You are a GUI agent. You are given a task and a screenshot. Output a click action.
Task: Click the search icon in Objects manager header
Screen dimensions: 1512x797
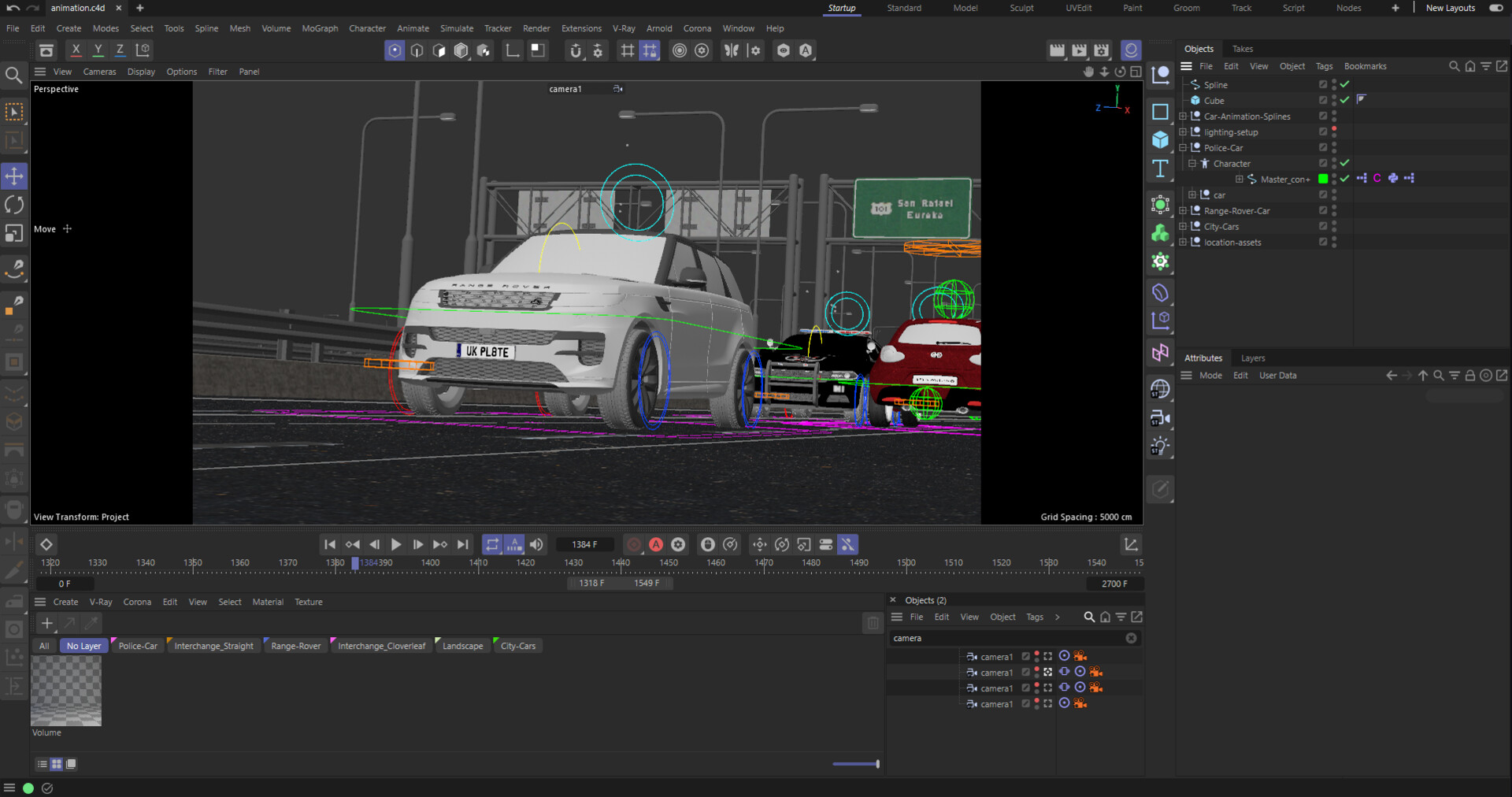tap(1455, 66)
